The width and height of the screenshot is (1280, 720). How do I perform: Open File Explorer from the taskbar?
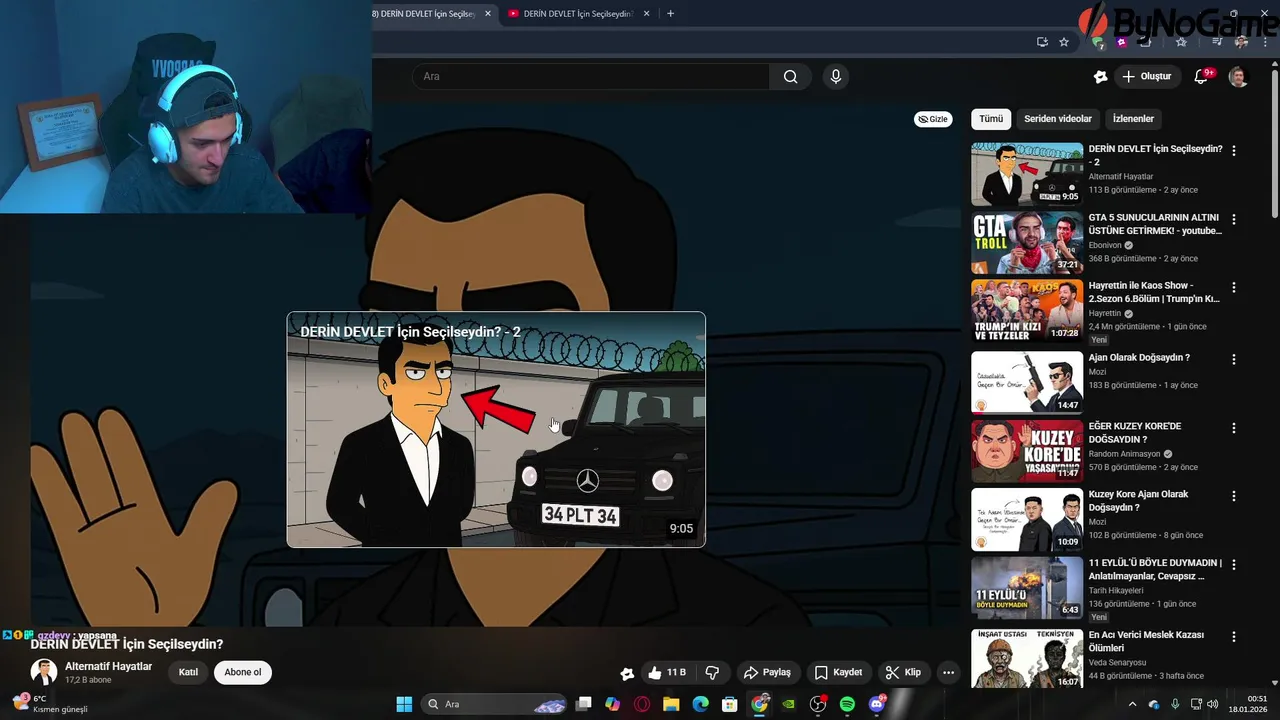pos(671,704)
